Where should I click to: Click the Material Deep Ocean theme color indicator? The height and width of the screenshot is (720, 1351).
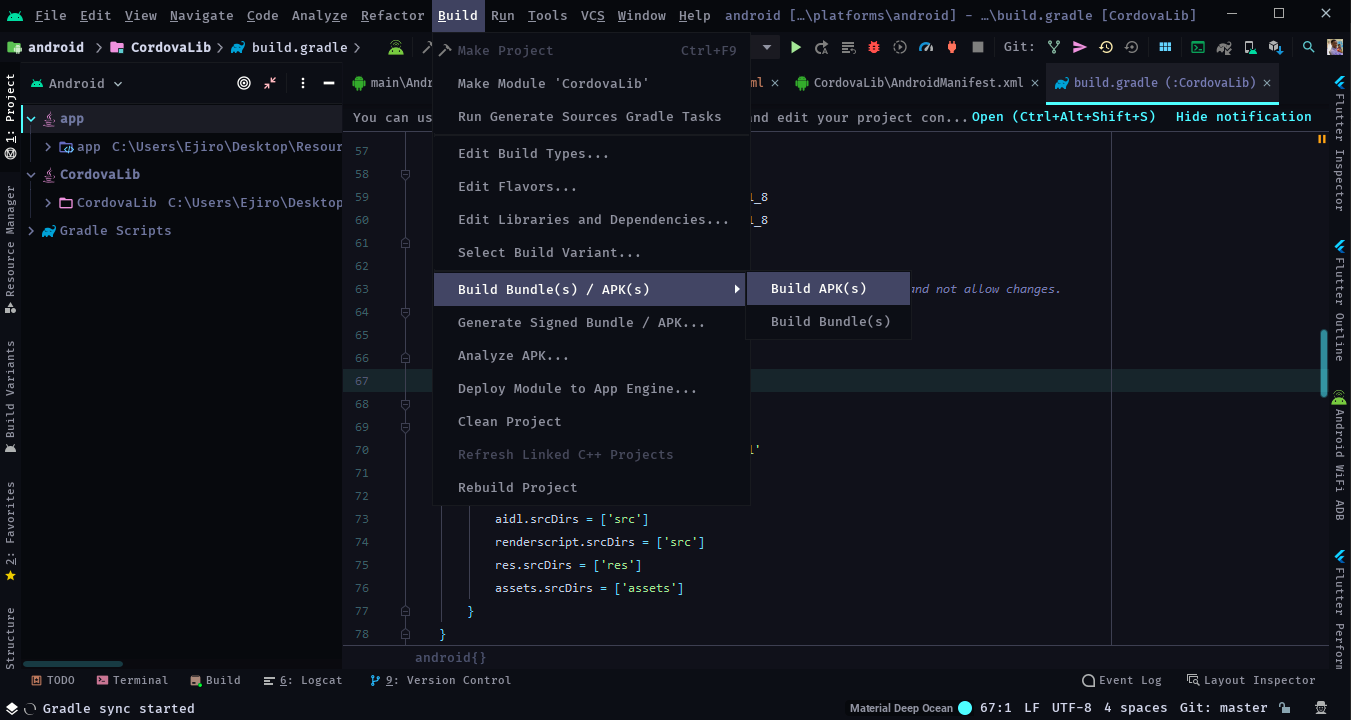pos(965,708)
